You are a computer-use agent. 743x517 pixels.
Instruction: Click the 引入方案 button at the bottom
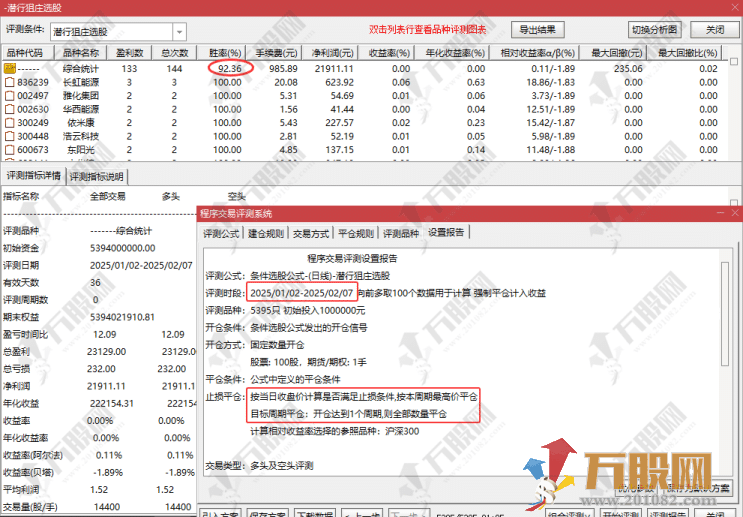[221, 514]
